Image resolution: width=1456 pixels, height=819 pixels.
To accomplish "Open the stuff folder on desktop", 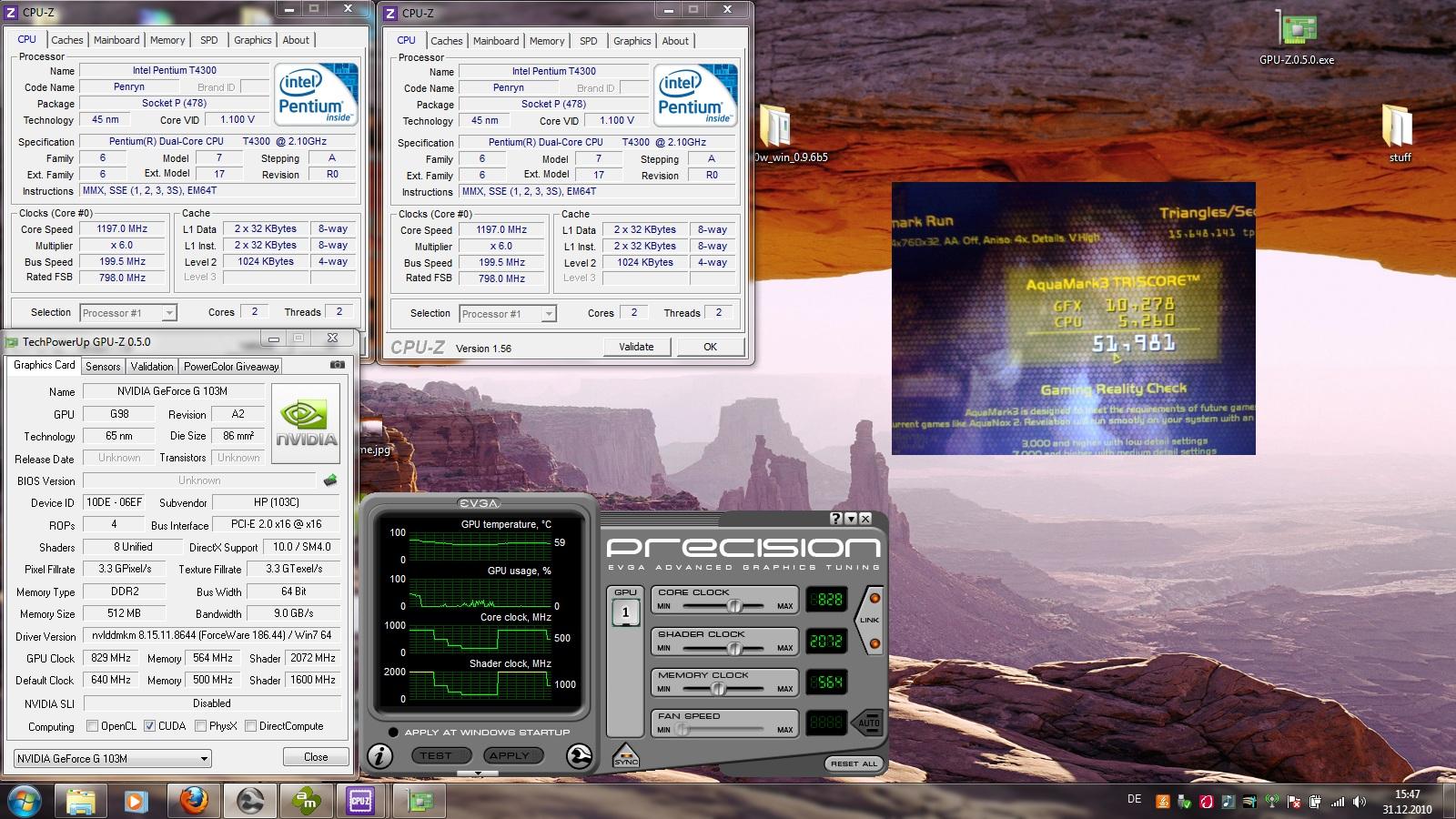I will point(1399,133).
